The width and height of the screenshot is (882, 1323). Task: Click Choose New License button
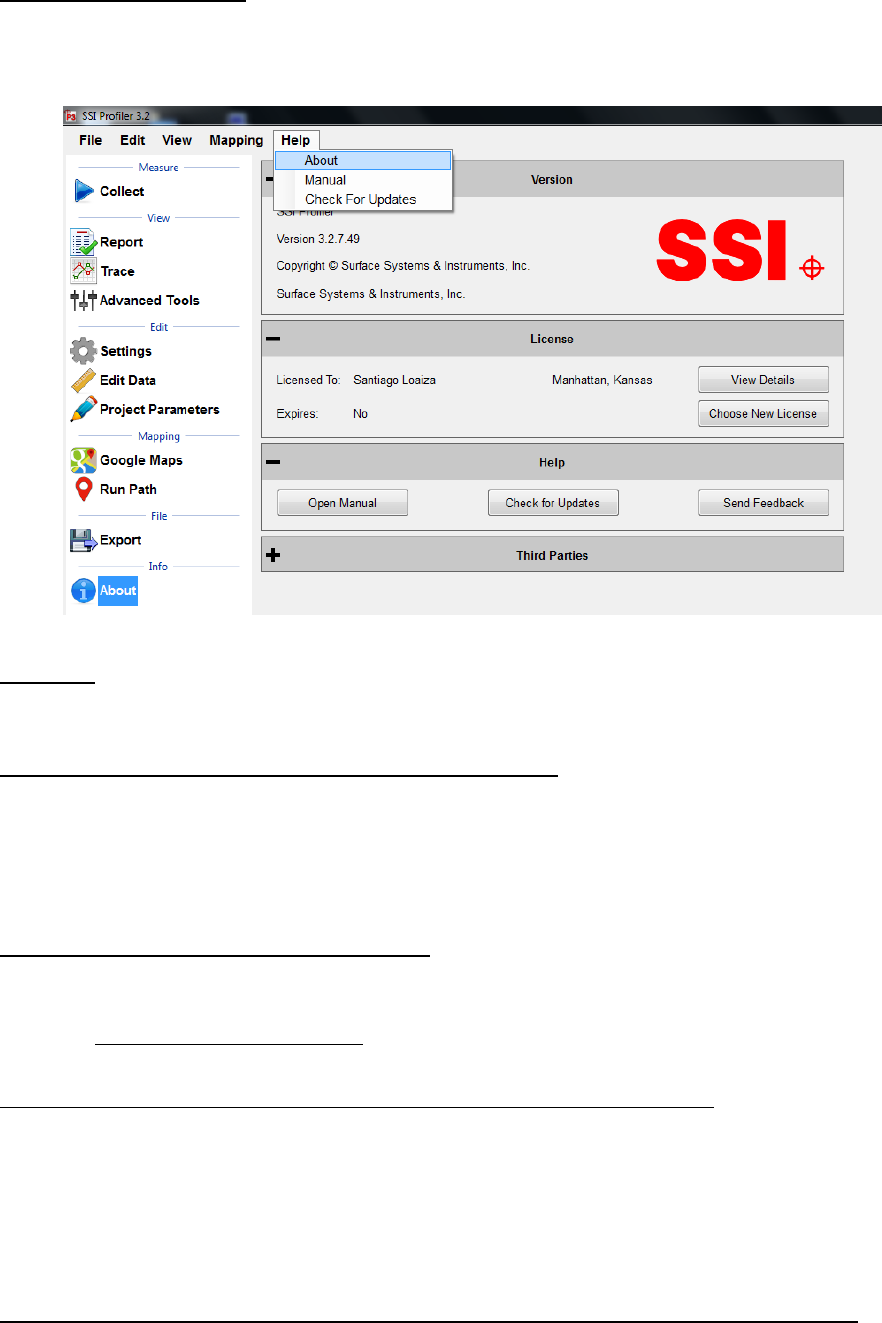point(763,414)
